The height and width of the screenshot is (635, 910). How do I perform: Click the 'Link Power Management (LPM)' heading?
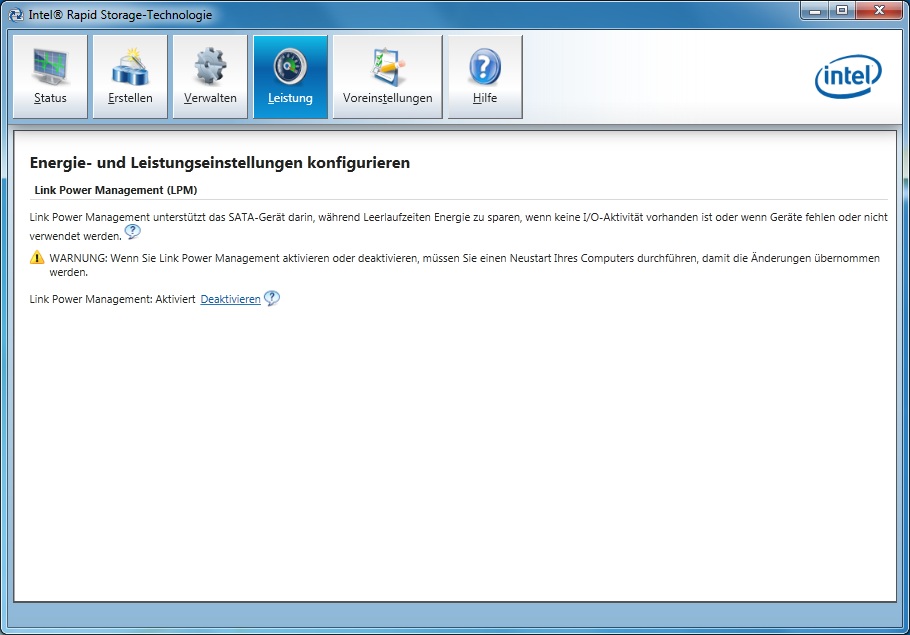[115, 190]
